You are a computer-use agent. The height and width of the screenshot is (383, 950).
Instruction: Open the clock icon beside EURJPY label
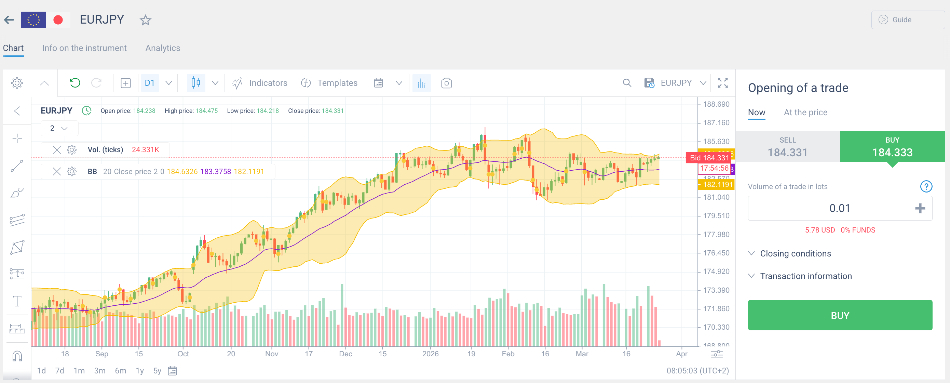pos(87,110)
